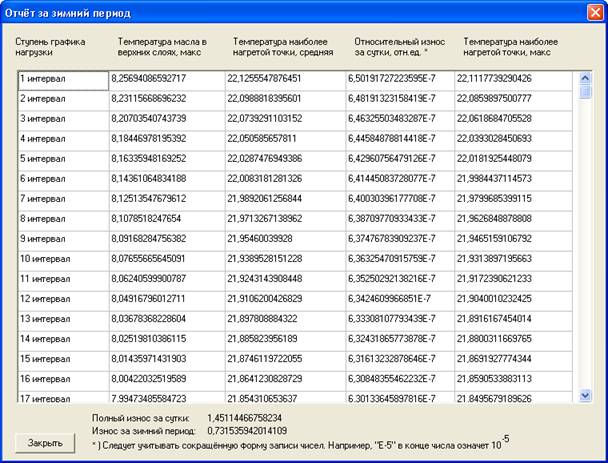Click the table scrollbar up arrow
The width and height of the screenshot is (608, 463).
pos(586,77)
